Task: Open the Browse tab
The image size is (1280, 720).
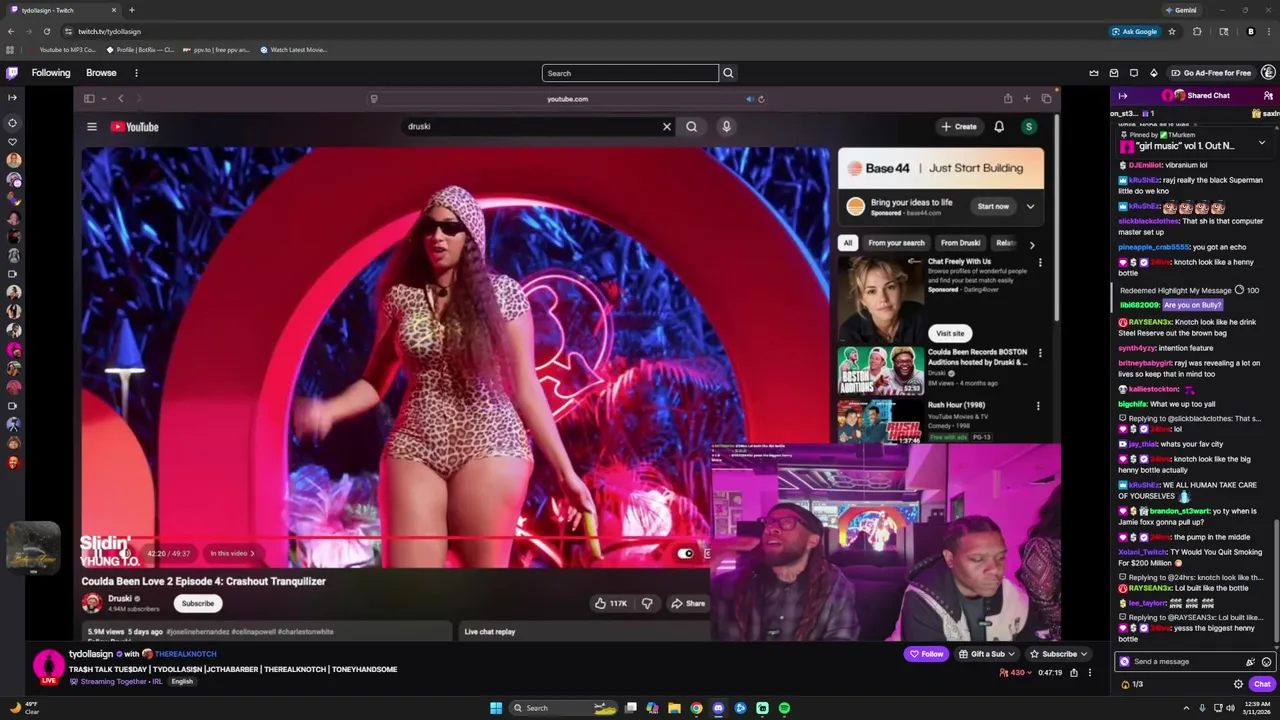Action: point(101,73)
